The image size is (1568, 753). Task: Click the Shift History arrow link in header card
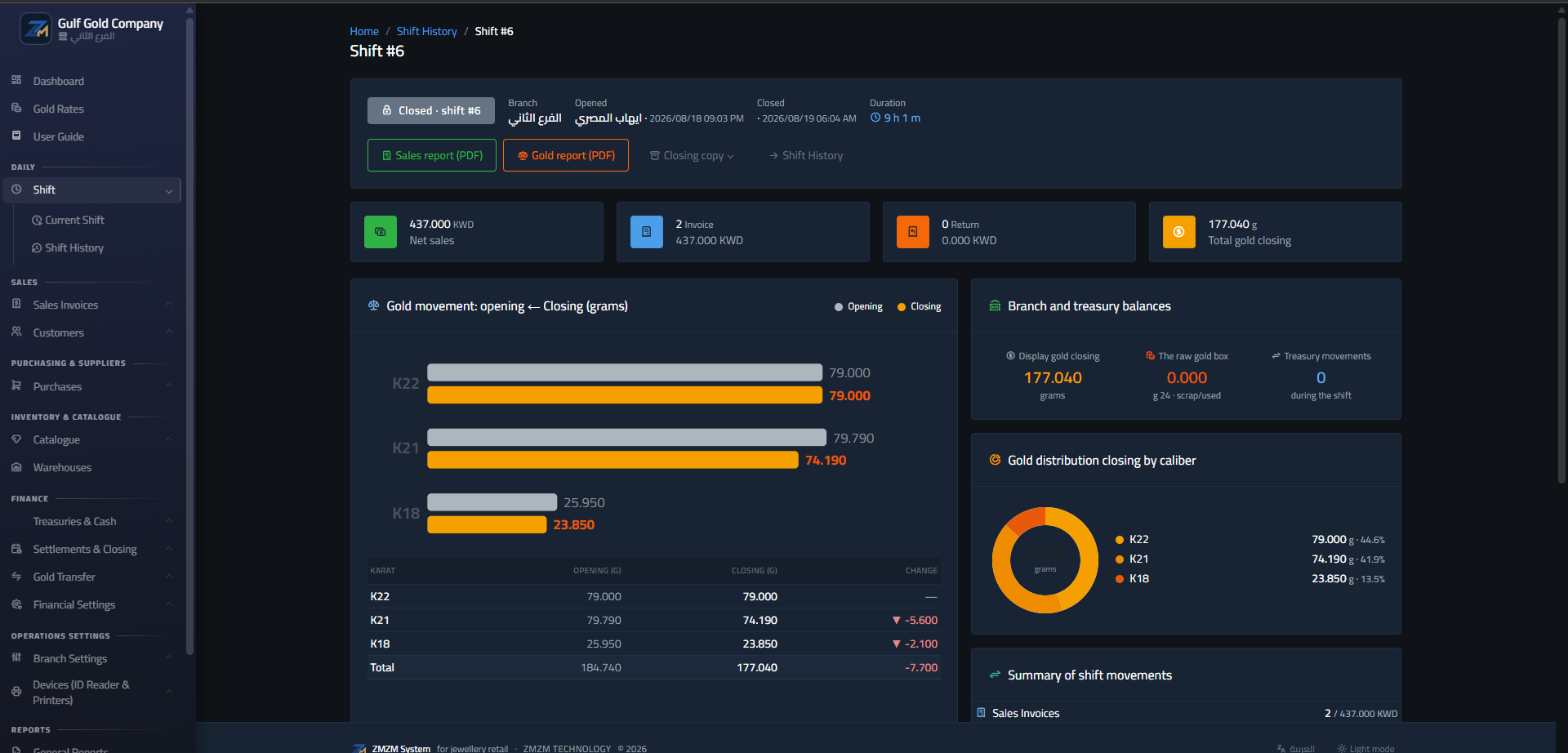click(806, 155)
